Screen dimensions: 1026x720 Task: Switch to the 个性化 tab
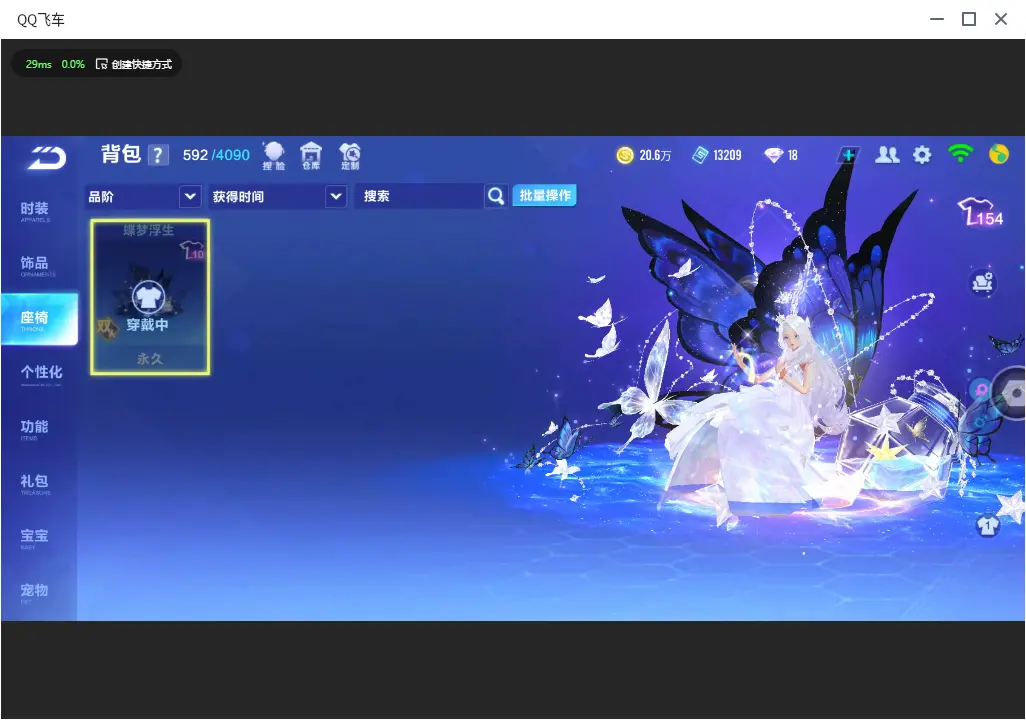tap(41, 374)
